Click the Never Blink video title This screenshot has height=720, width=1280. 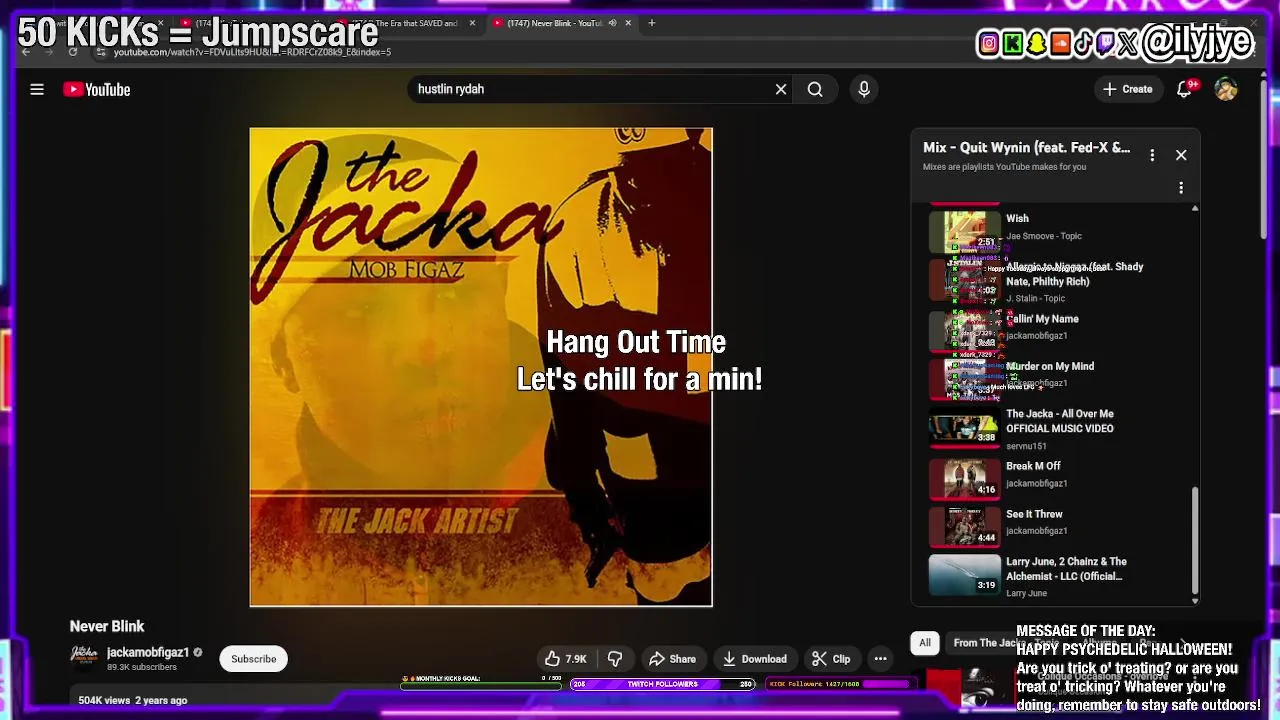pyautogui.click(x=107, y=626)
